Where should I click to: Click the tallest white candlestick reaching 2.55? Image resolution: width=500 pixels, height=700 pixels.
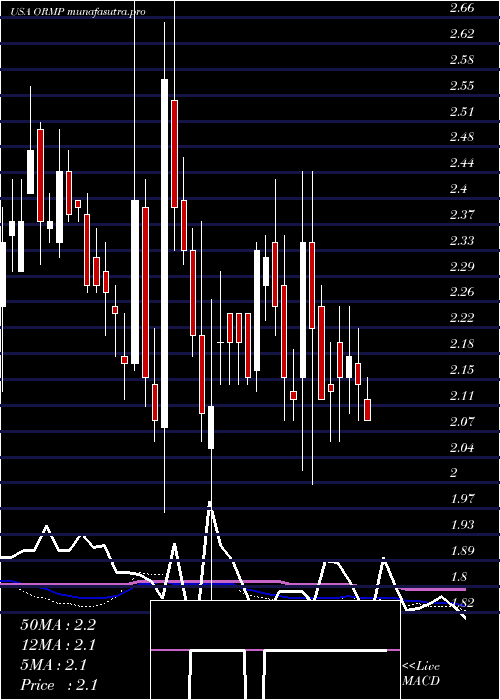coord(164,254)
